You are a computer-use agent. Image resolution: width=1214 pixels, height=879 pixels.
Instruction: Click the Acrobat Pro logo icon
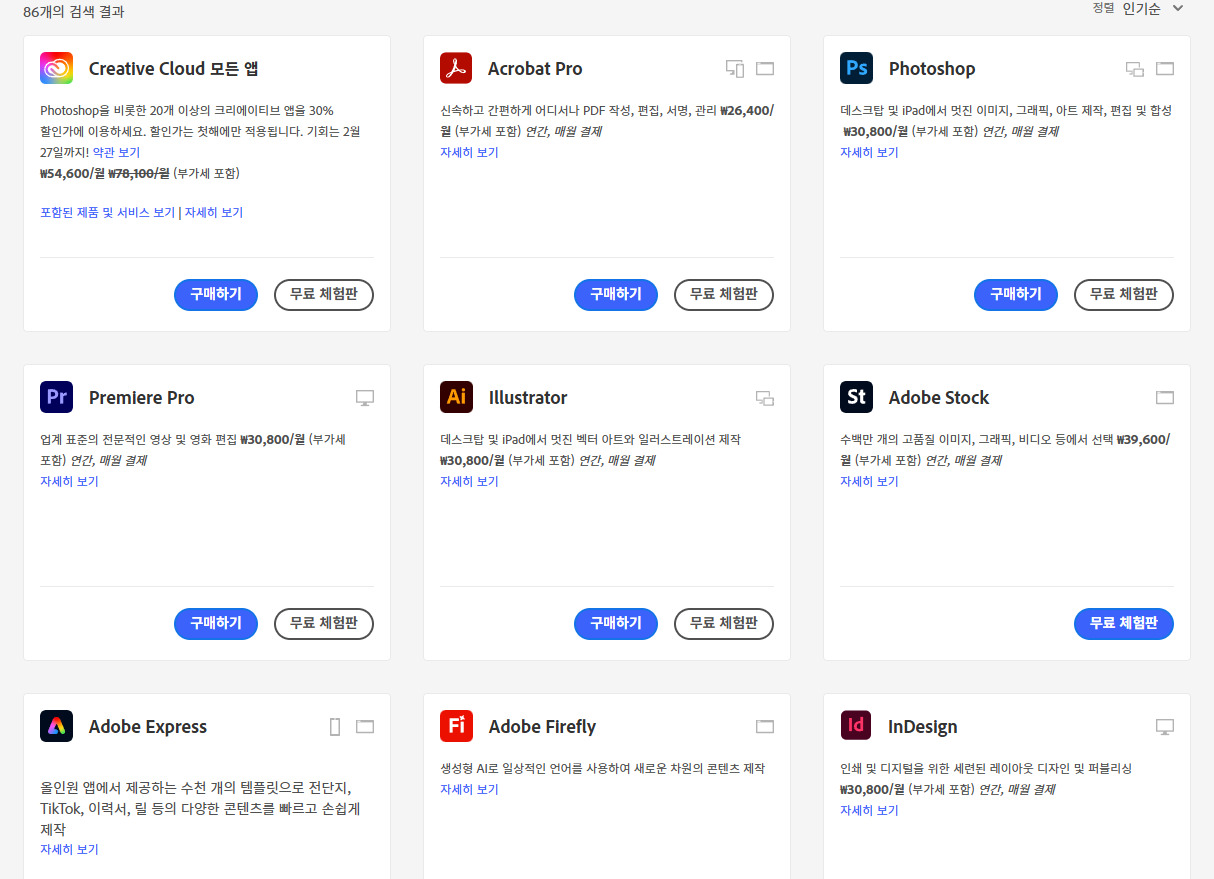pos(456,68)
